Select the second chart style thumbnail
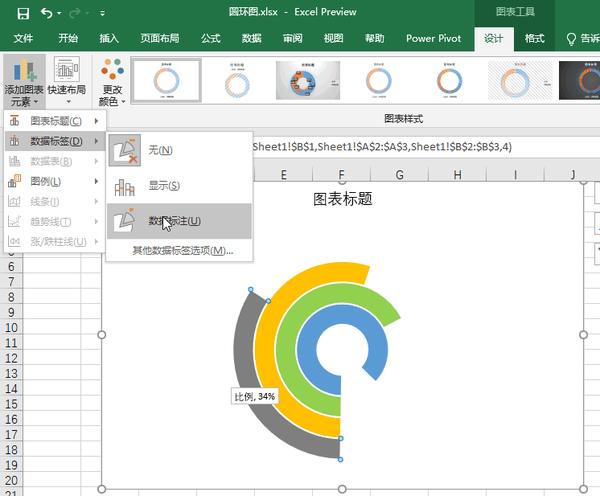Image resolution: width=600 pixels, height=496 pixels. click(x=237, y=80)
